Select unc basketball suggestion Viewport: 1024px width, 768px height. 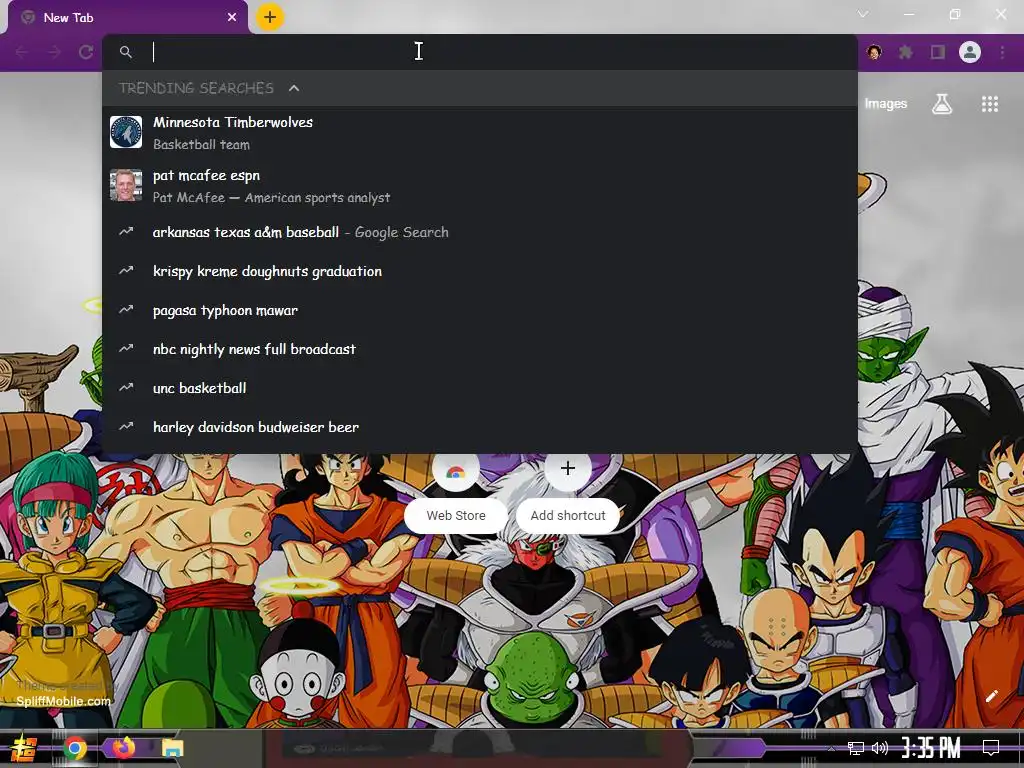[479, 388]
